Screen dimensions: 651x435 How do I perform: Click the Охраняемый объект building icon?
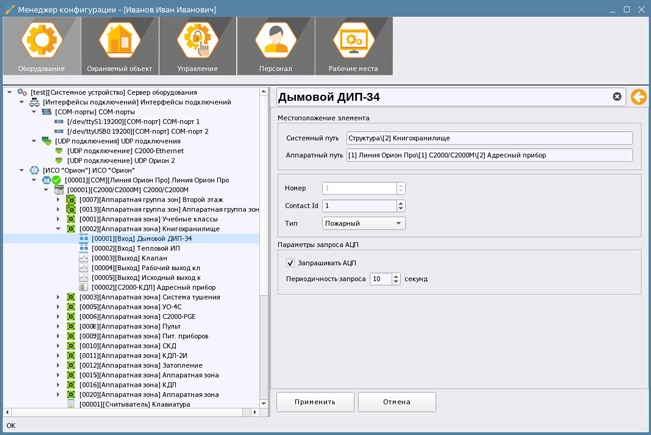[x=119, y=42]
